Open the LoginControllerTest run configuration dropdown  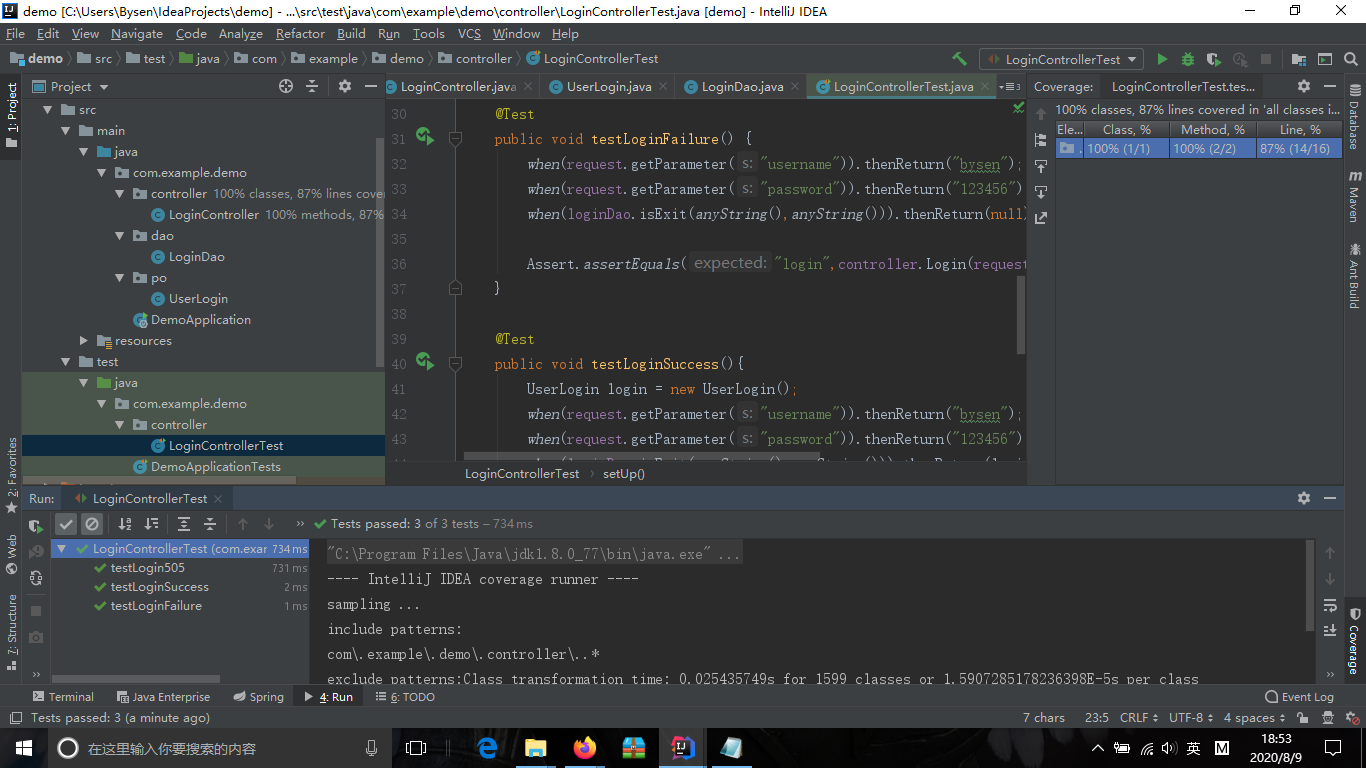pyautogui.click(x=1061, y=59)
